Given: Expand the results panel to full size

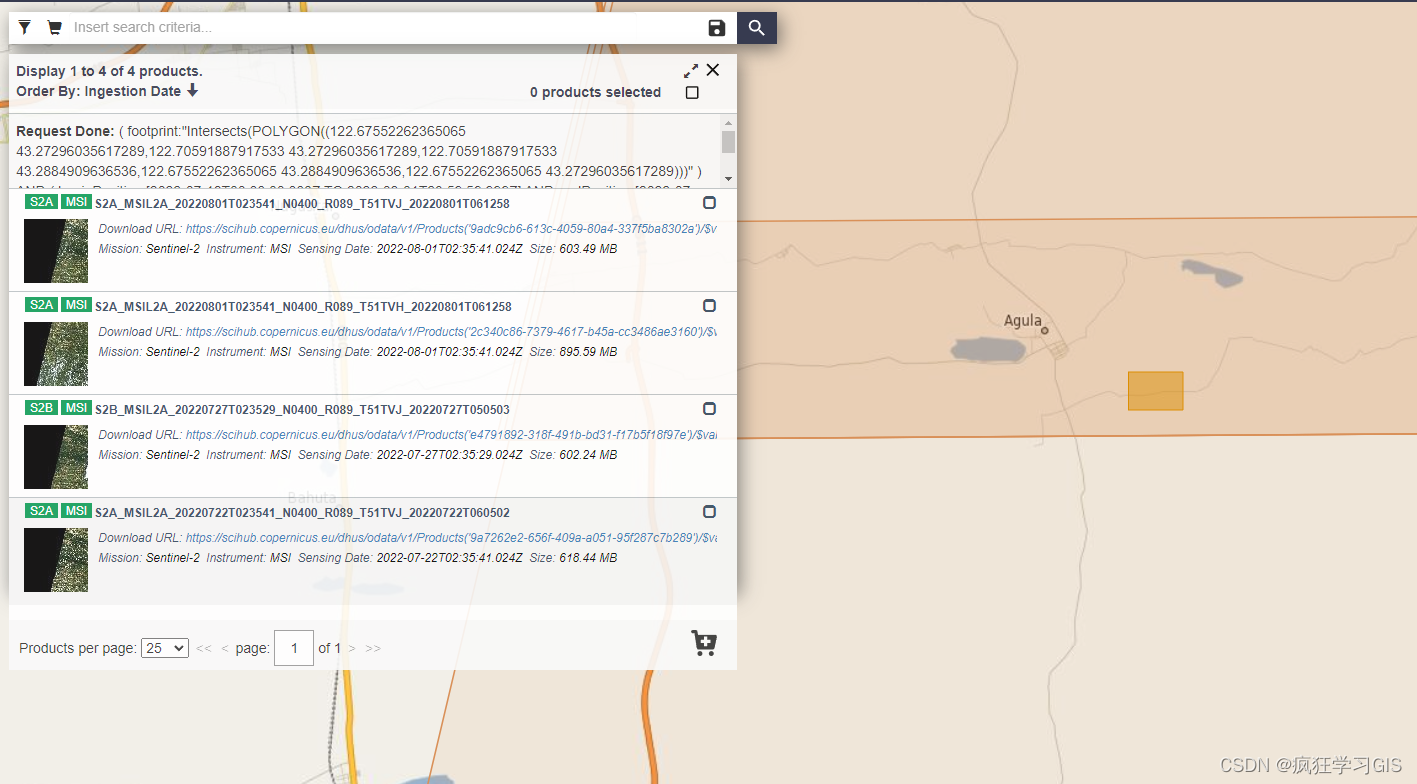Looking at the screenshot, I should tap(691, 70).
